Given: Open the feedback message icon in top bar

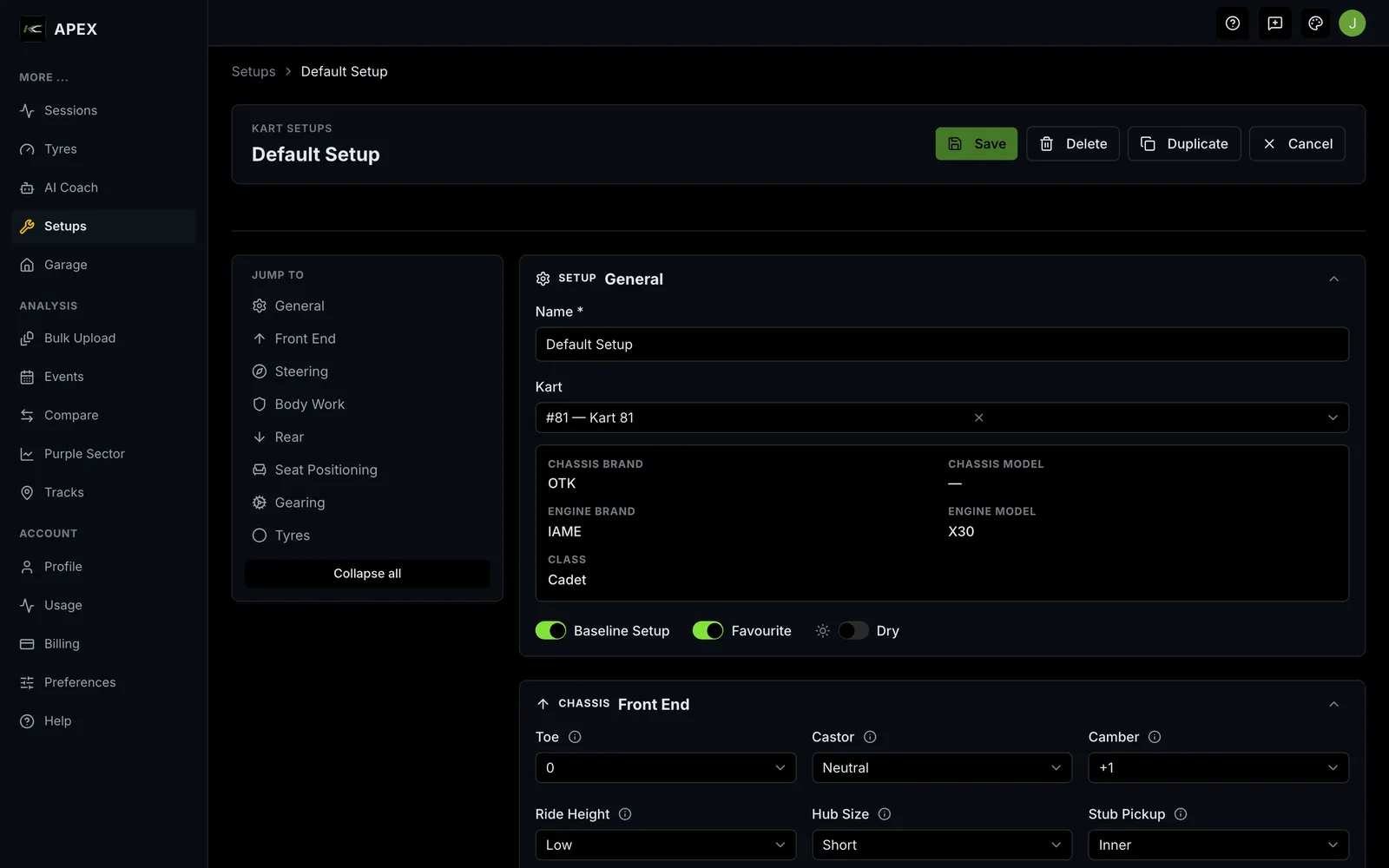Looking at the screenshot, I should point(1274,23).
